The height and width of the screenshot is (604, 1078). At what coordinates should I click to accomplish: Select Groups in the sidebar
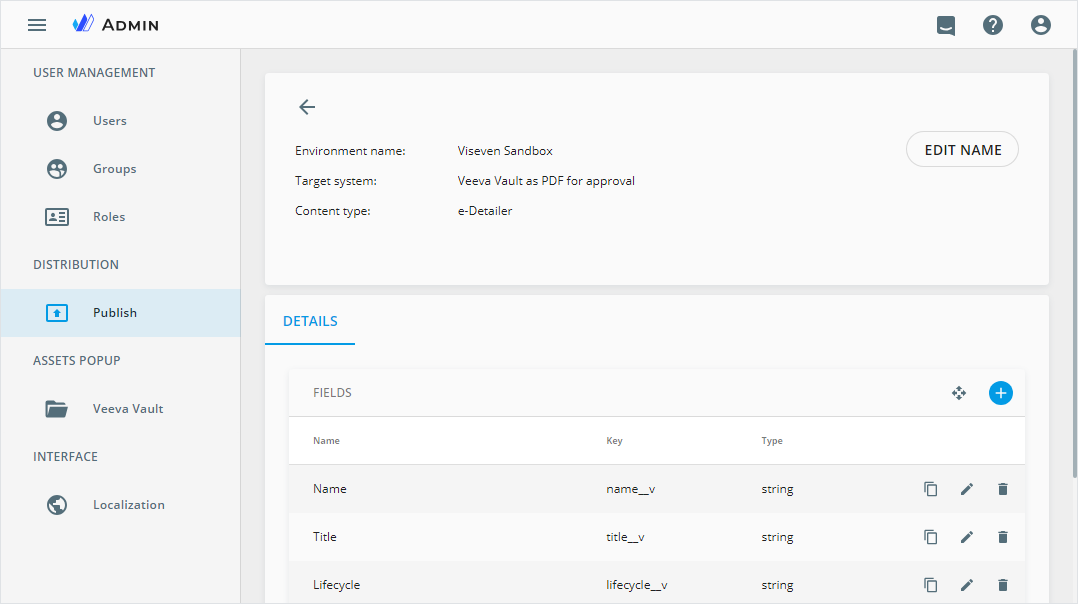114,169
